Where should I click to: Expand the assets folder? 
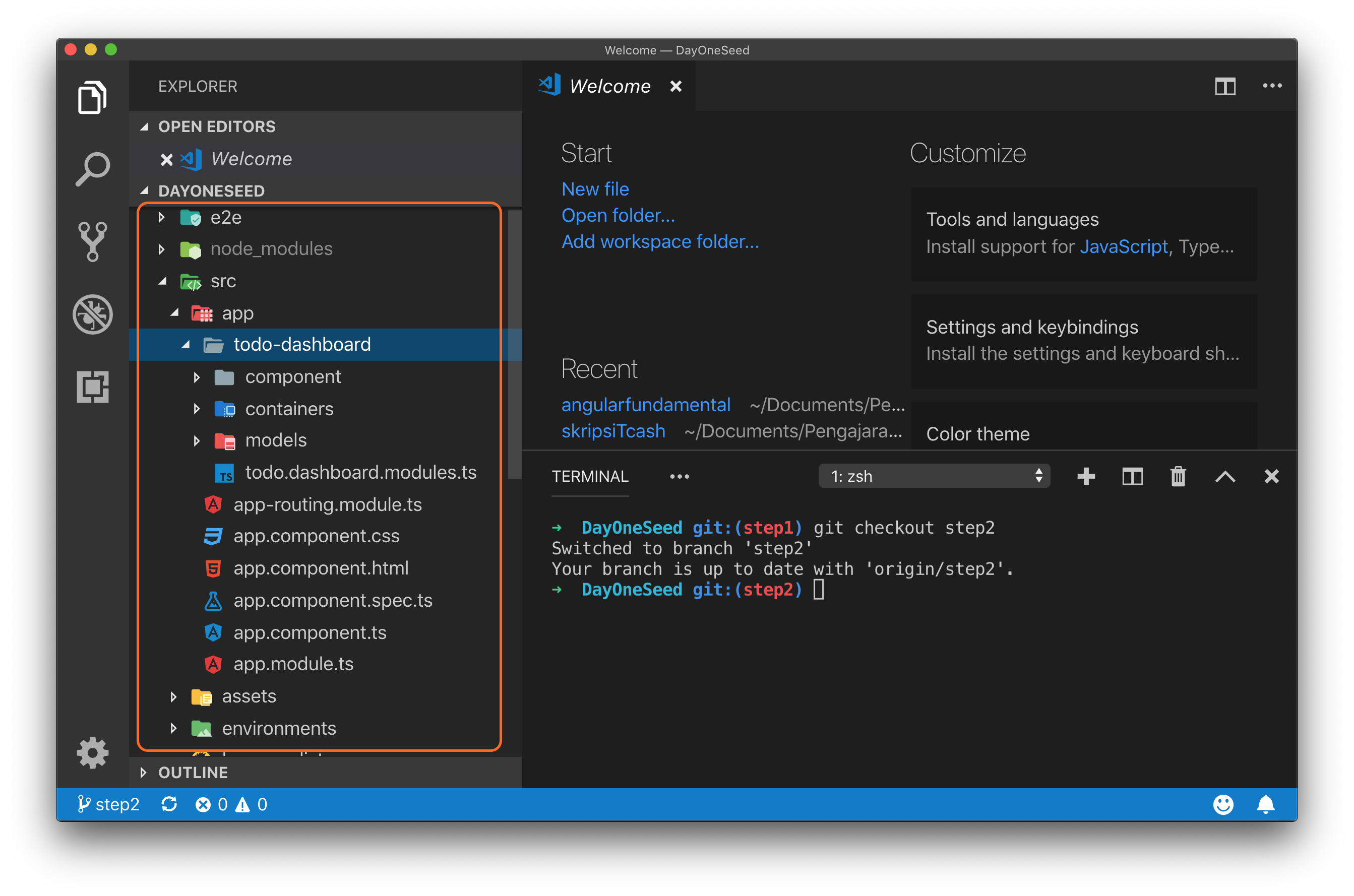[x=174, y=696]
